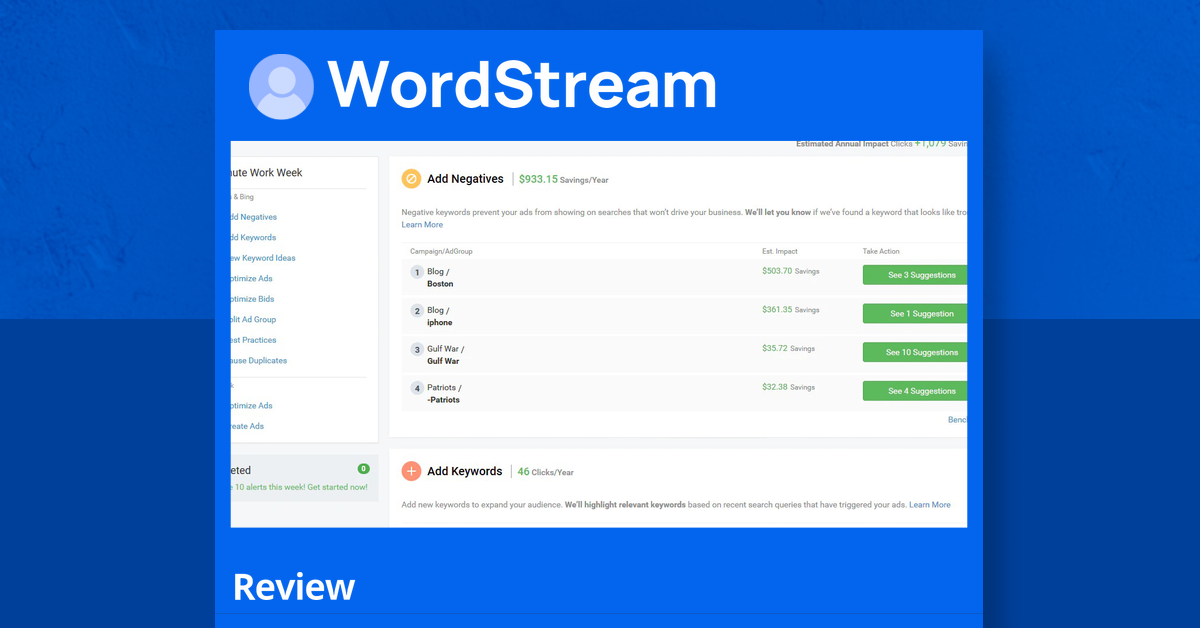Click the numbered badge beside Patriots row
The height and width of the screenshot is (628, 1200).
click(417, 388)
